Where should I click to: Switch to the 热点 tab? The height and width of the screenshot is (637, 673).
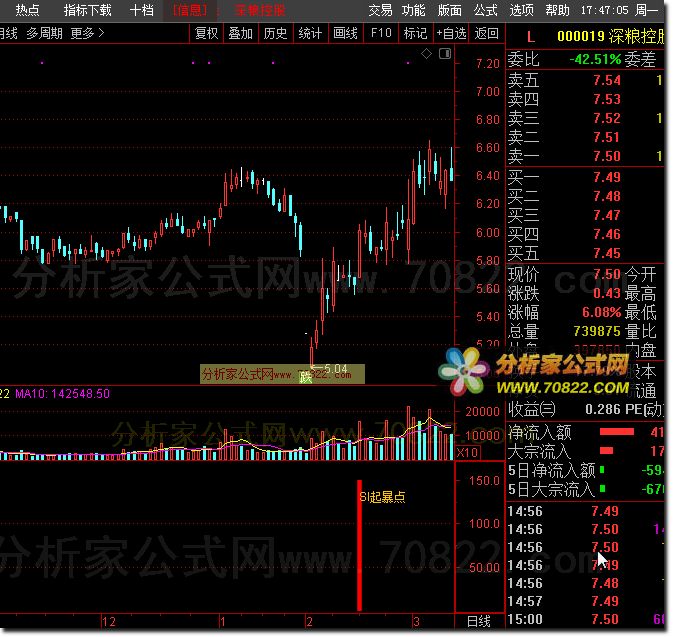pyautogui.click(x=28, y=10)
